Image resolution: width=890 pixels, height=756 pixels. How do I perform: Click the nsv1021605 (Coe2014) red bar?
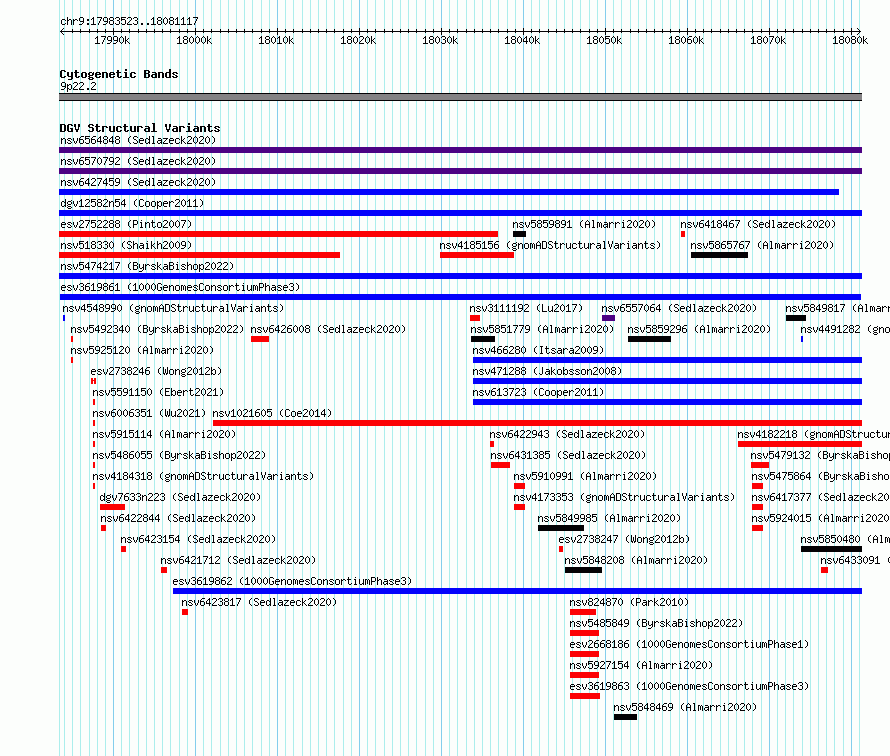pos(538,423)
